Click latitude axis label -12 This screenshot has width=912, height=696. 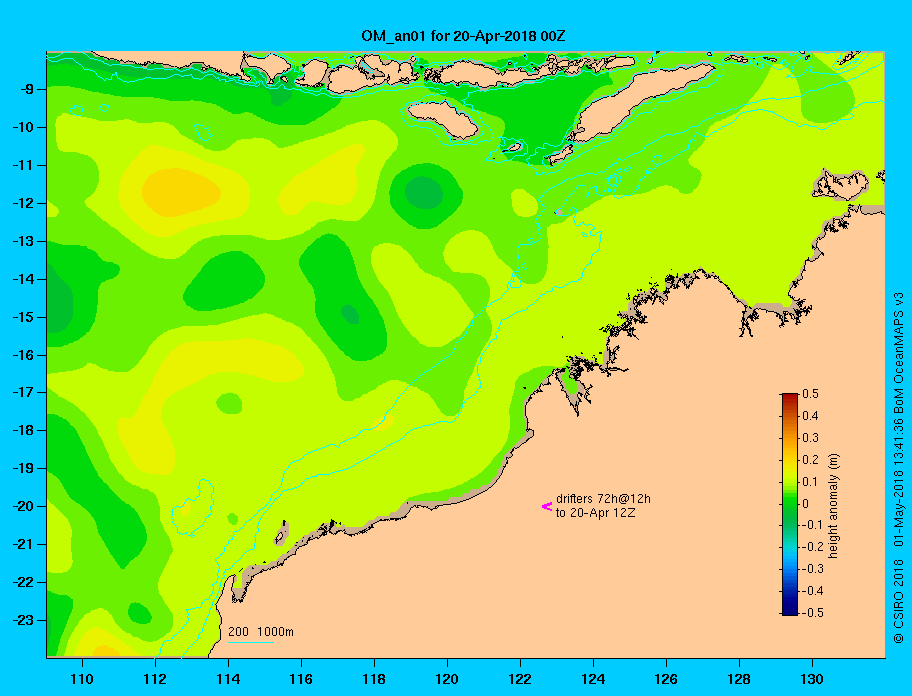pyautogui.click(x=22, y=204)
